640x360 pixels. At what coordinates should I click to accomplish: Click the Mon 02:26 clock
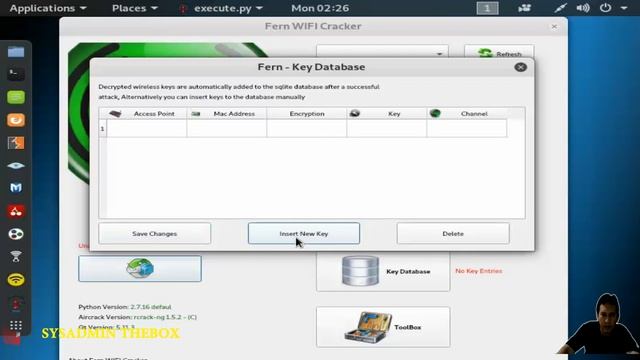[x=320, y=8]
